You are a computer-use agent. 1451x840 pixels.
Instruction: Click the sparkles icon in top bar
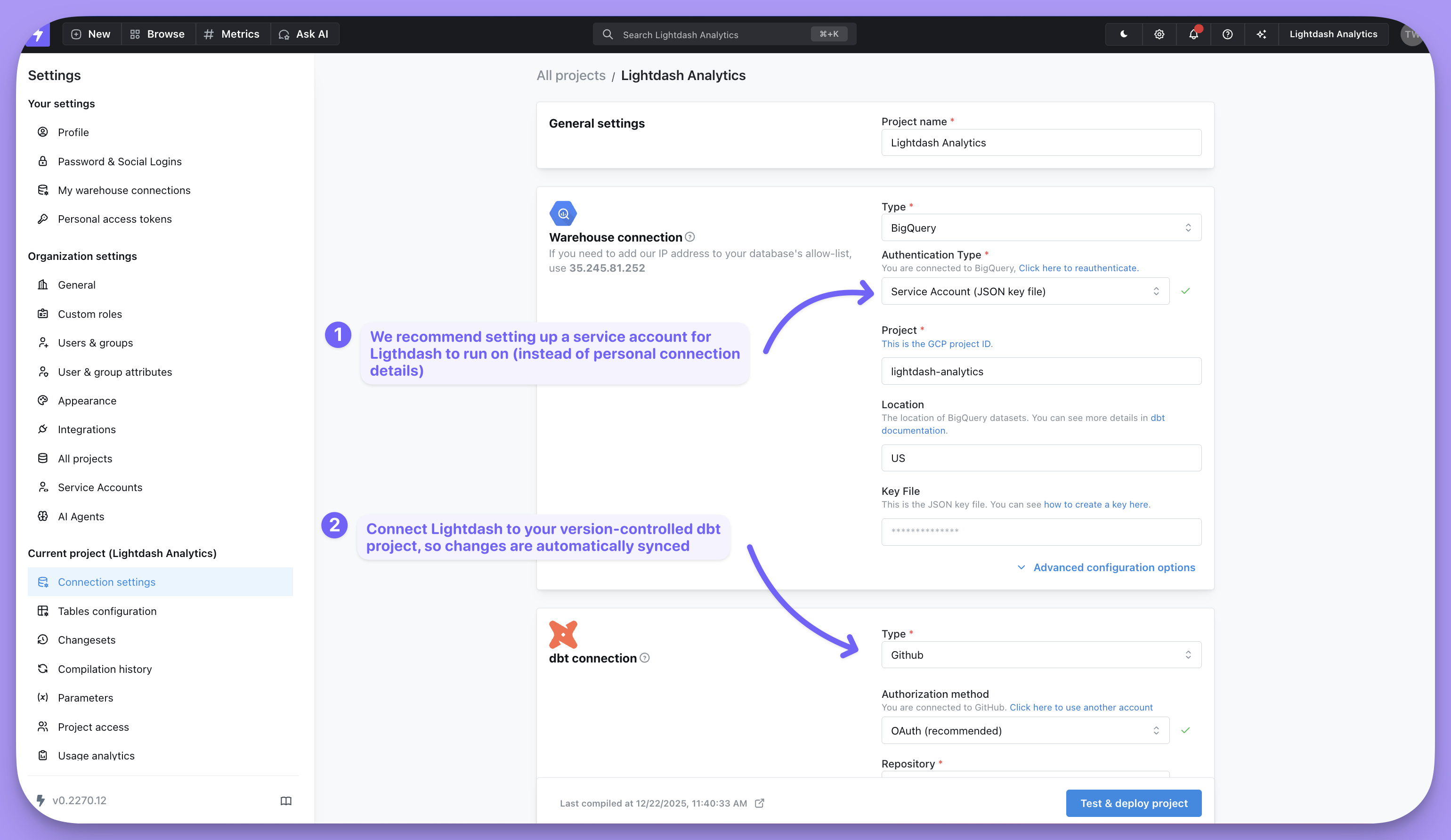pyautogui.click(x=1261, y=34)
